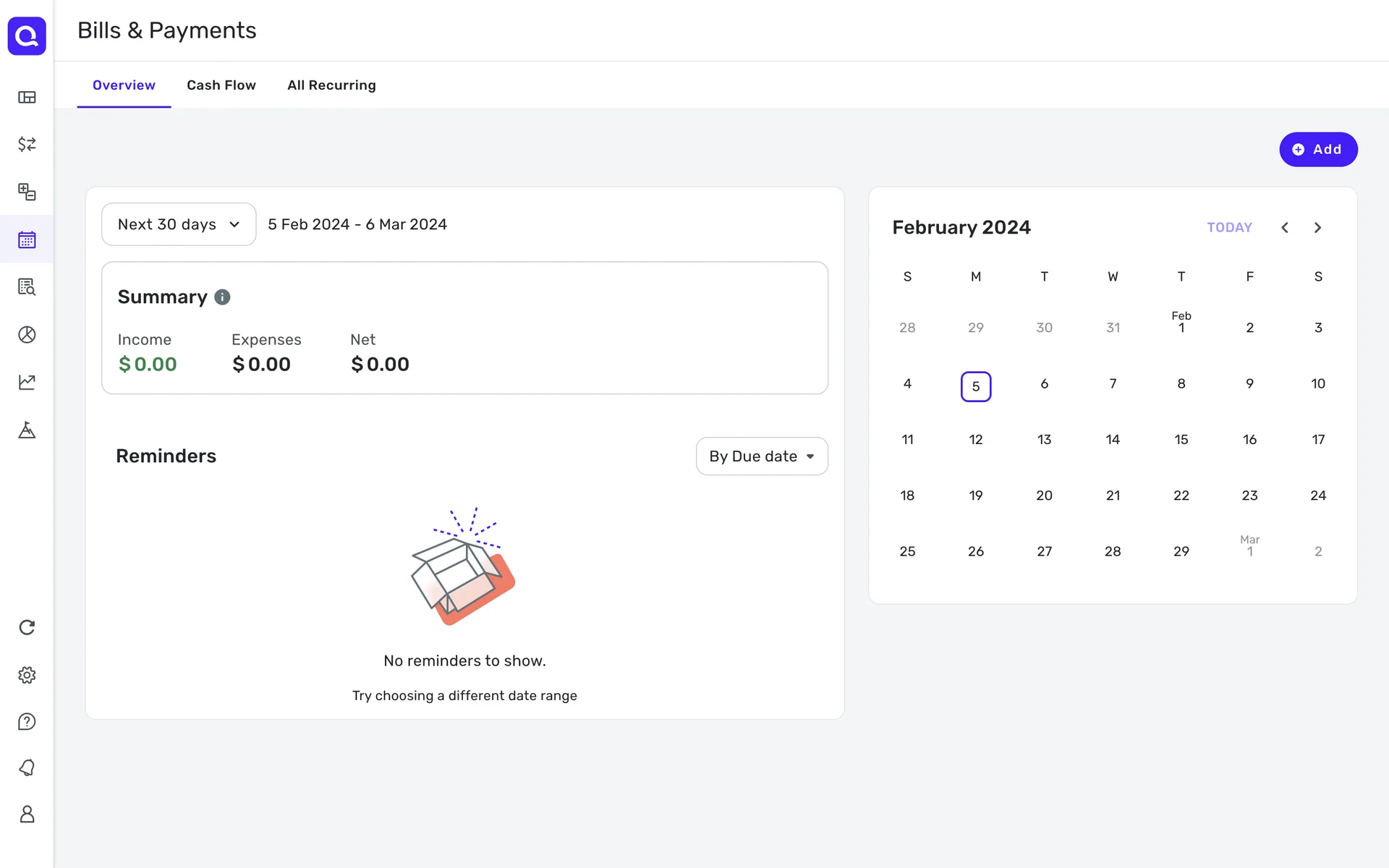Open the user profile icon in sidebar
Screen dimensions: 1389x868
pos(27,814)
